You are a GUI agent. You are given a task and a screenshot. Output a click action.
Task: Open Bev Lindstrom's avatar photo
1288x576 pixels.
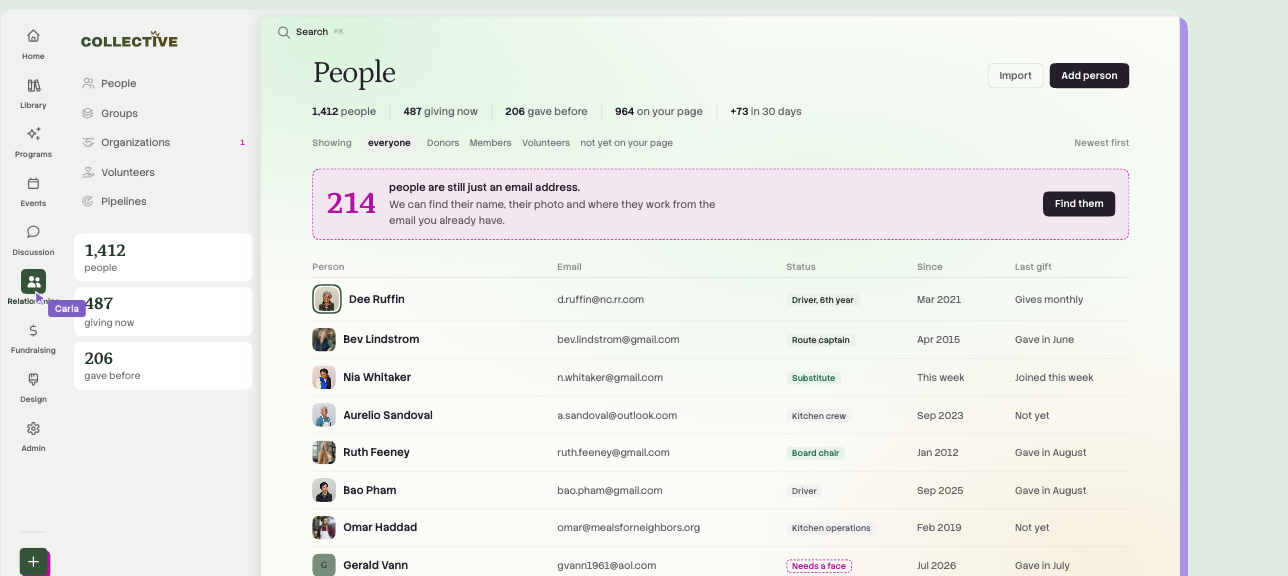[324, 339]
